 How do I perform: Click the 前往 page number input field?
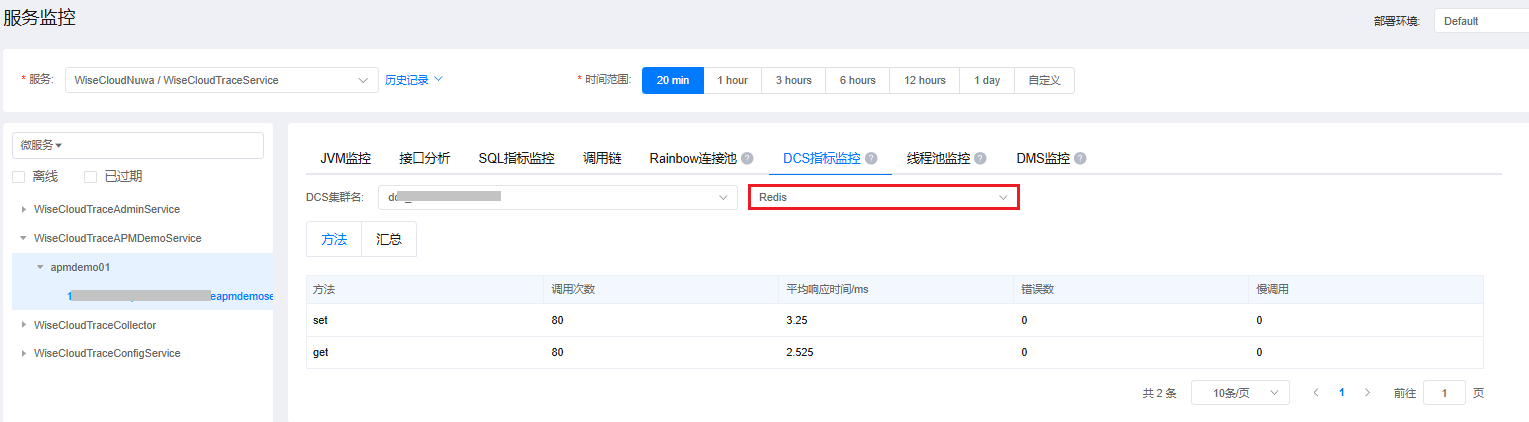pyautogui.click(x=1443, y=393)
